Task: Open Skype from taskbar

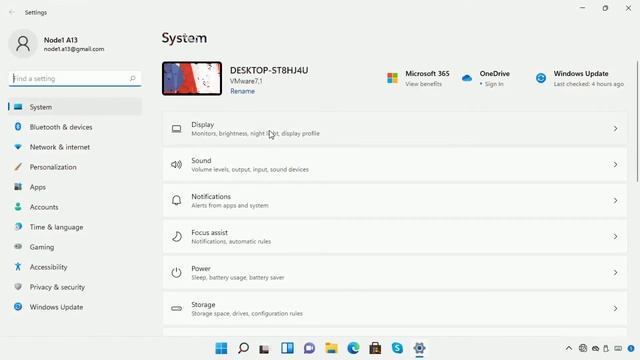Action: click(397, 348)
